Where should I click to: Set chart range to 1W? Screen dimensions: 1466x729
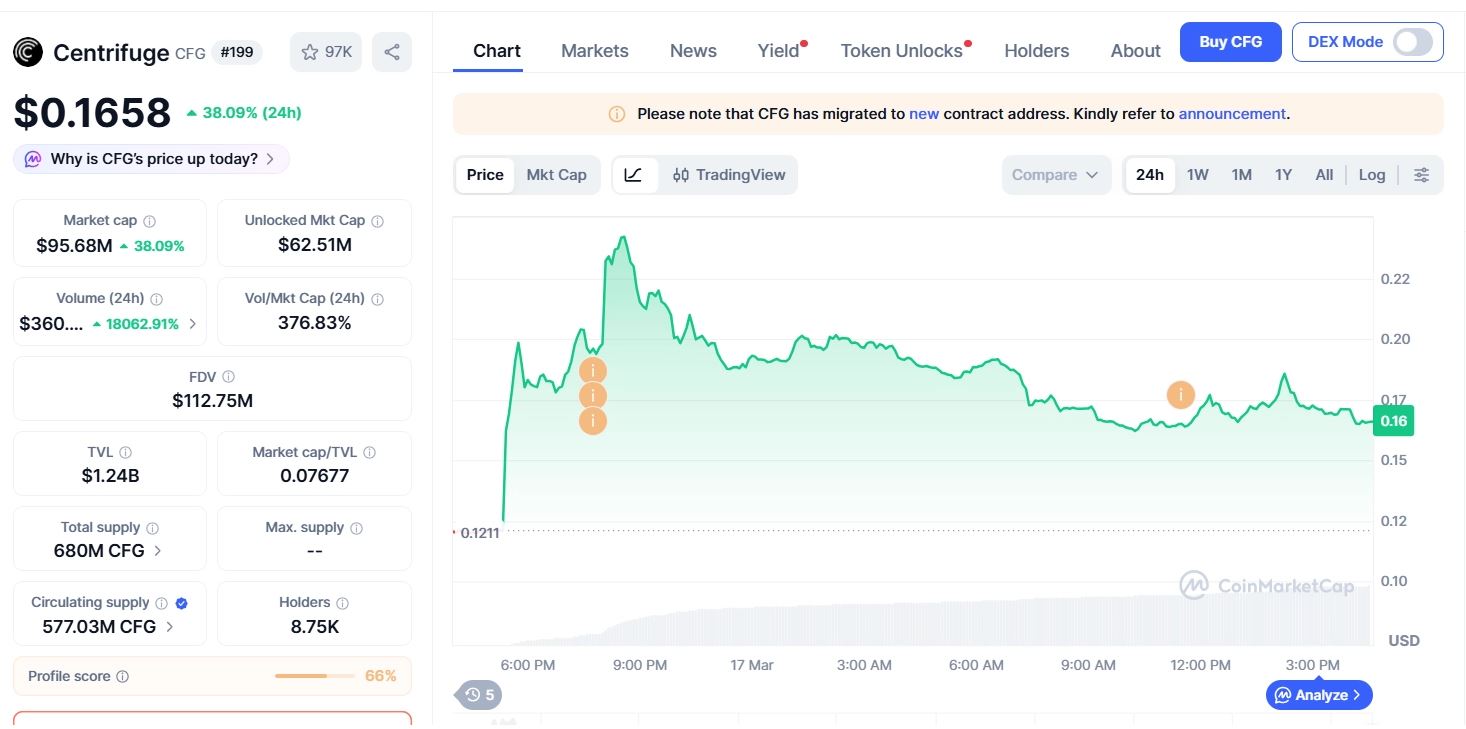(x=1198, y=175)
